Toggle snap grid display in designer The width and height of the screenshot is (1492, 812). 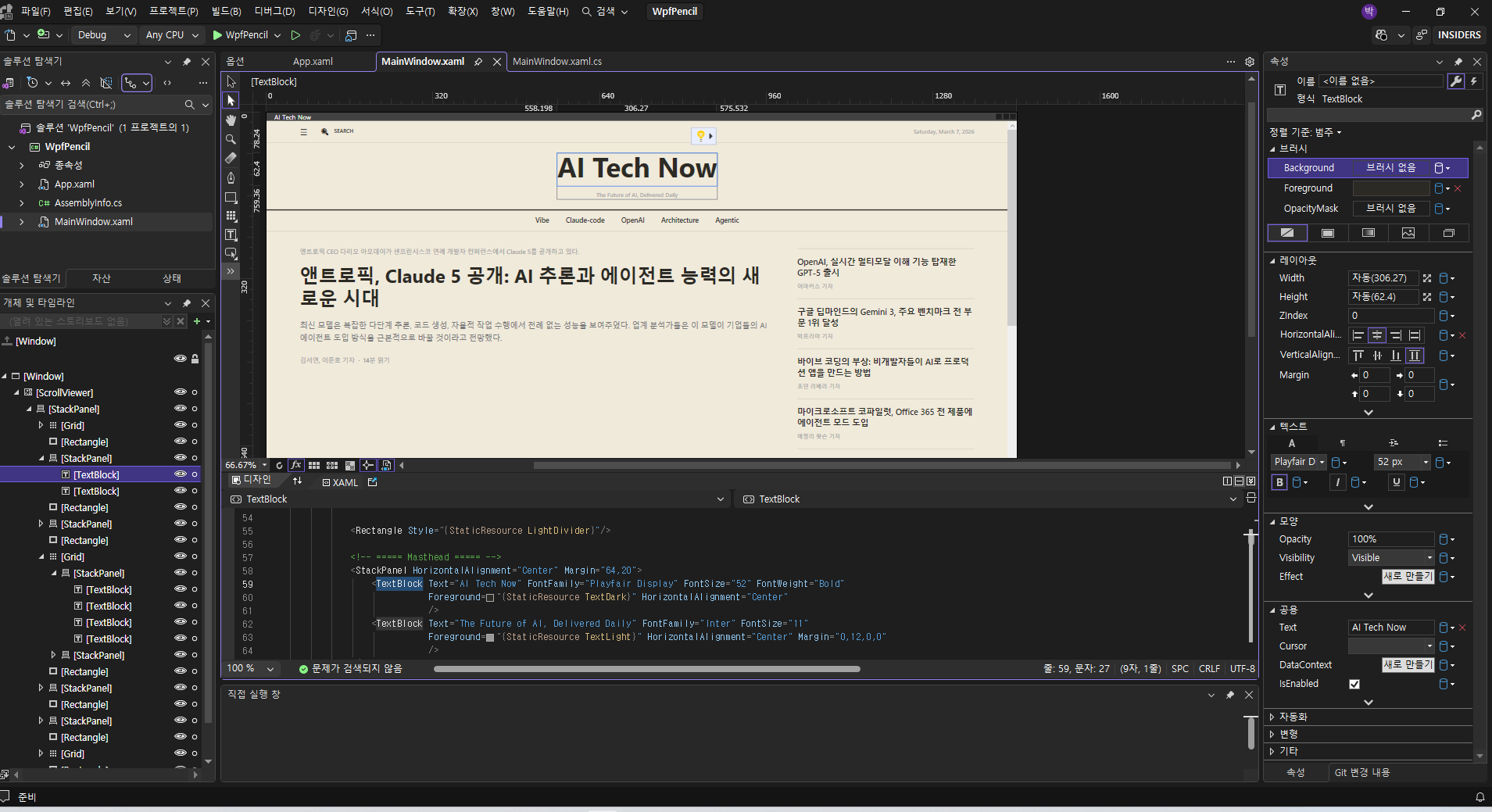click(x=314, y=465)
